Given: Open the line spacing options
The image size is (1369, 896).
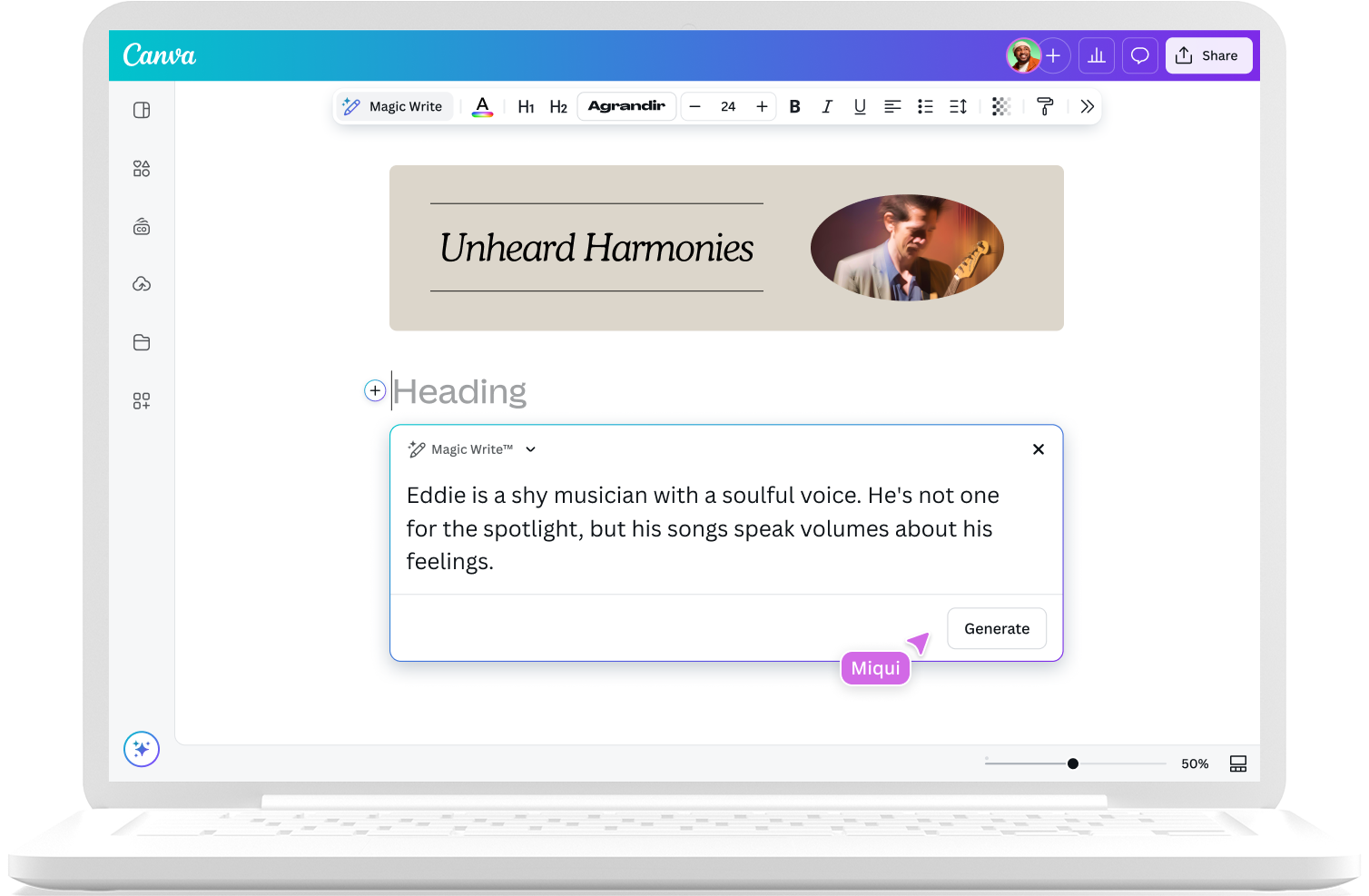Looking at the screenshot, I should (x=958, y=107).
